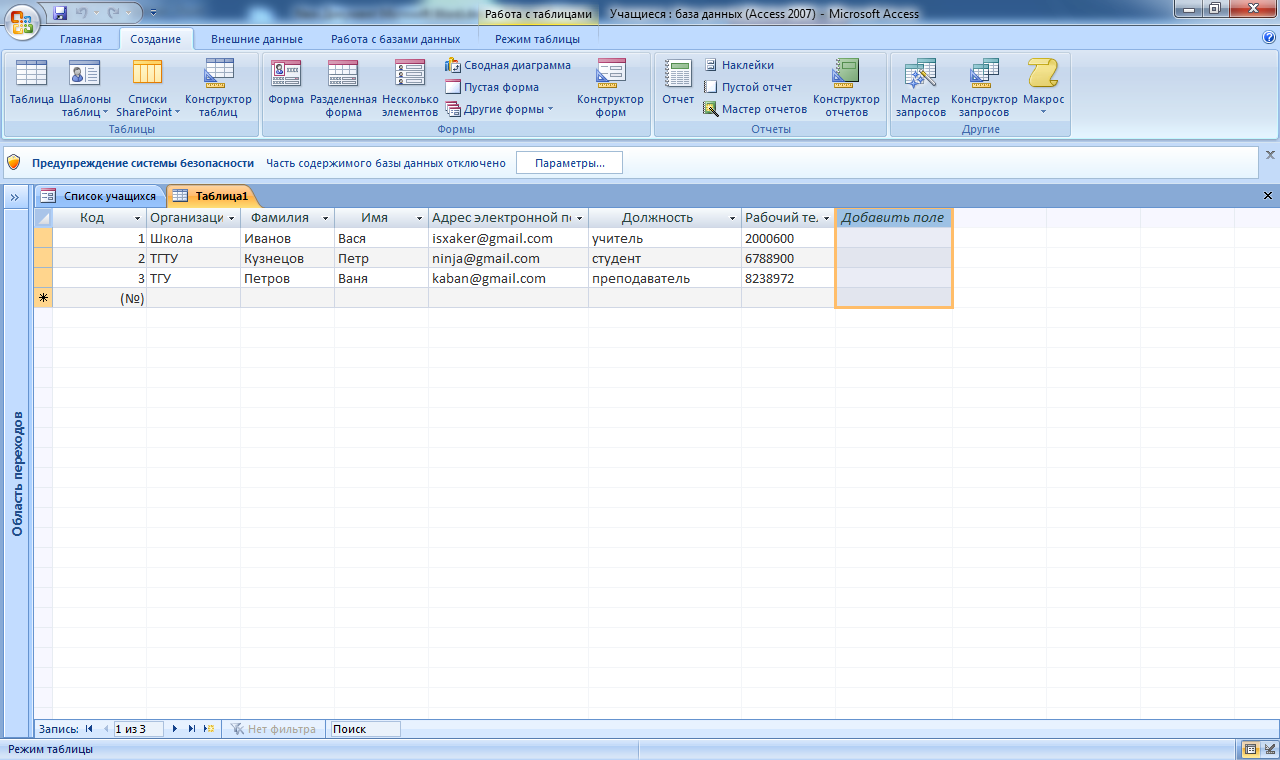This screenshot has width=1280, height=760.
Task: Click phone cell 6788900
Action: coord(788,258)
